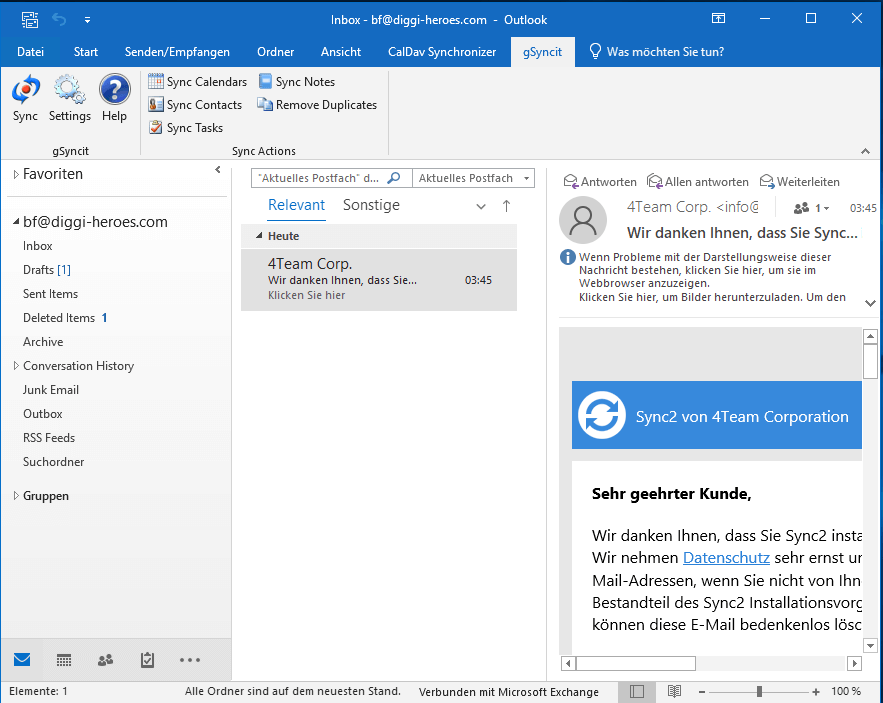Select the Junk Email folder
This screenshot has width=883, height=703.
coord(51,390)
